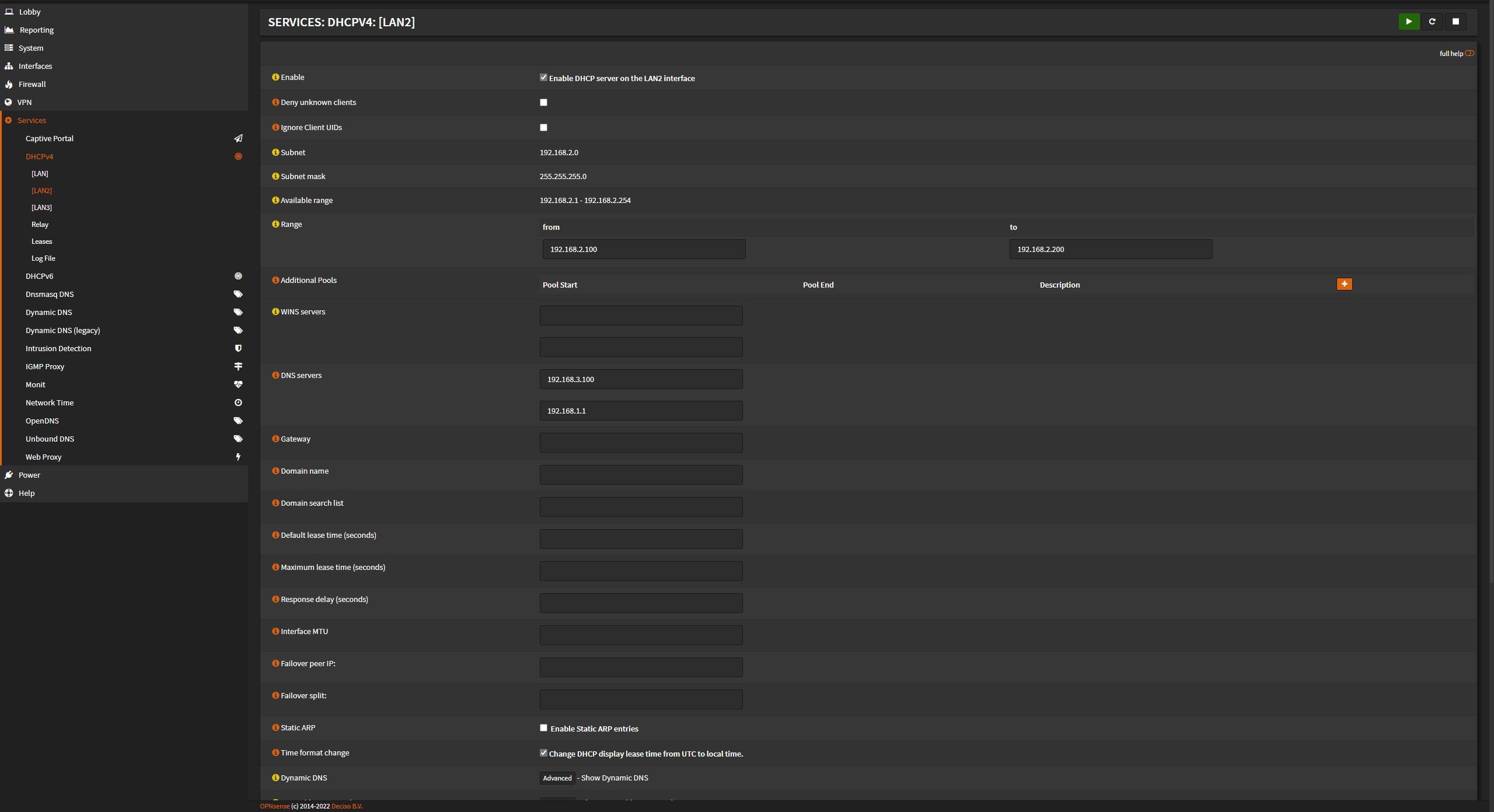Enable Static ARP entries checkbox
Viewport: 1494px width, 812px height.
pyautogui.click(x=543, y=728)
